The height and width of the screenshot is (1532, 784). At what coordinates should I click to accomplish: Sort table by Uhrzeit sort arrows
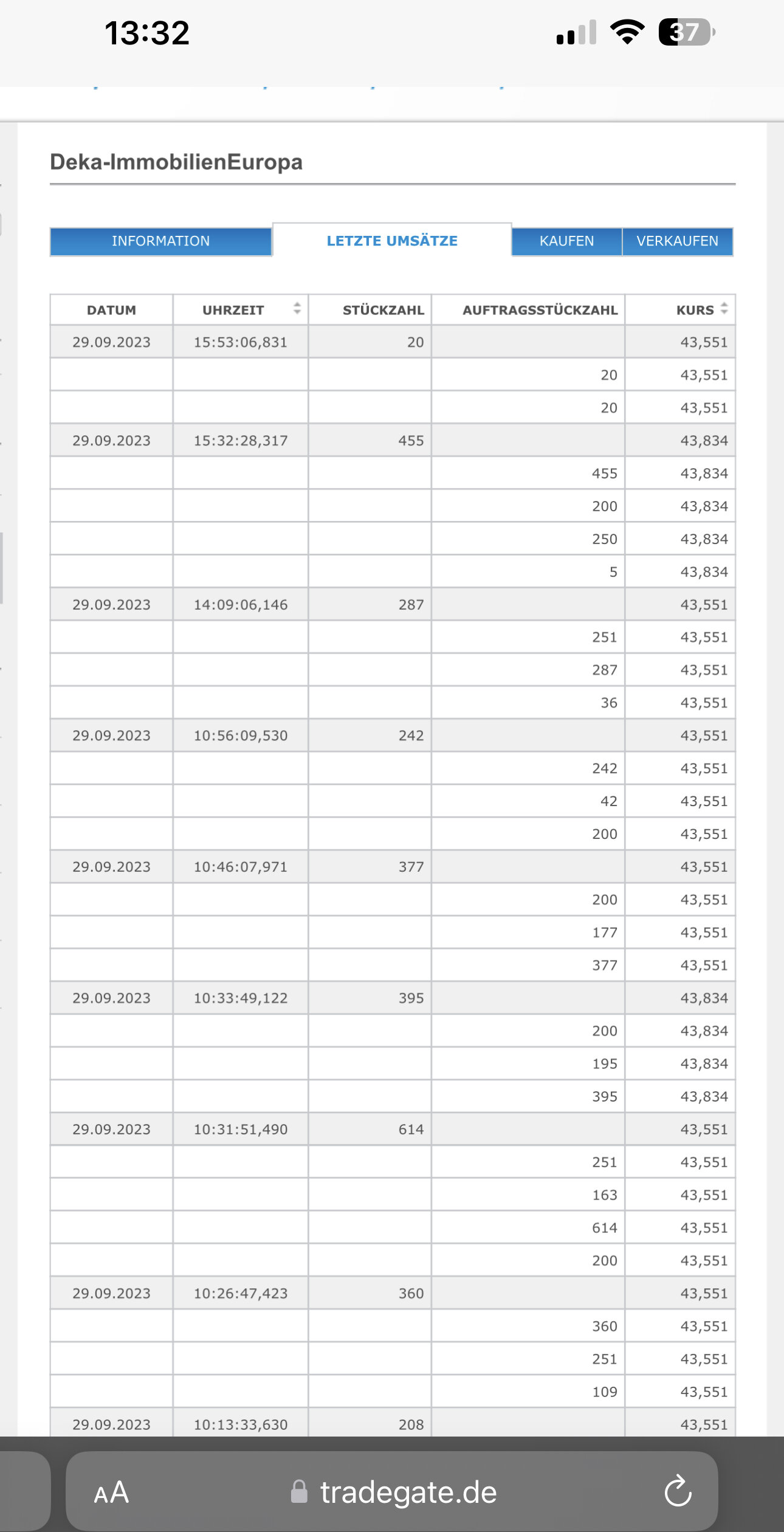click(x=297, y=308)
